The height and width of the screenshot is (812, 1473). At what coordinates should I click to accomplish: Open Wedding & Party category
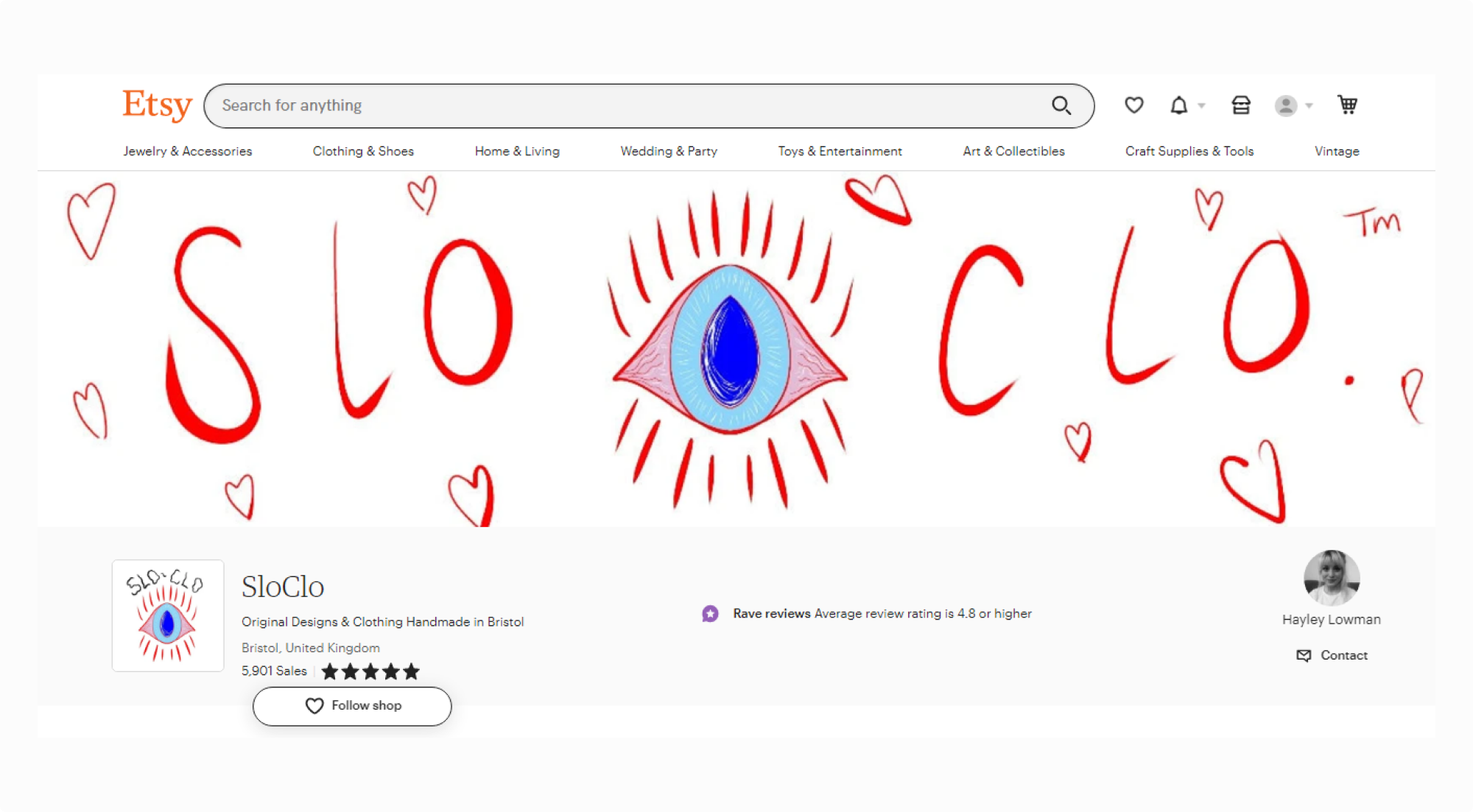669,151
